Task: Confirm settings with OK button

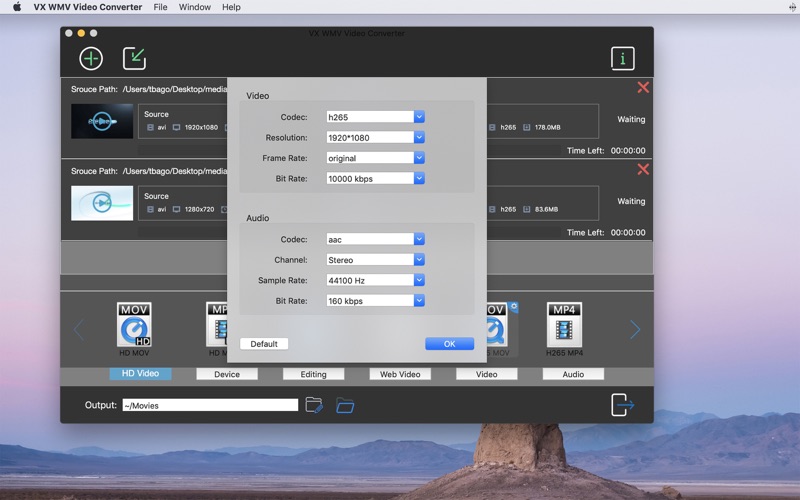Action: [x=449, y=344]
